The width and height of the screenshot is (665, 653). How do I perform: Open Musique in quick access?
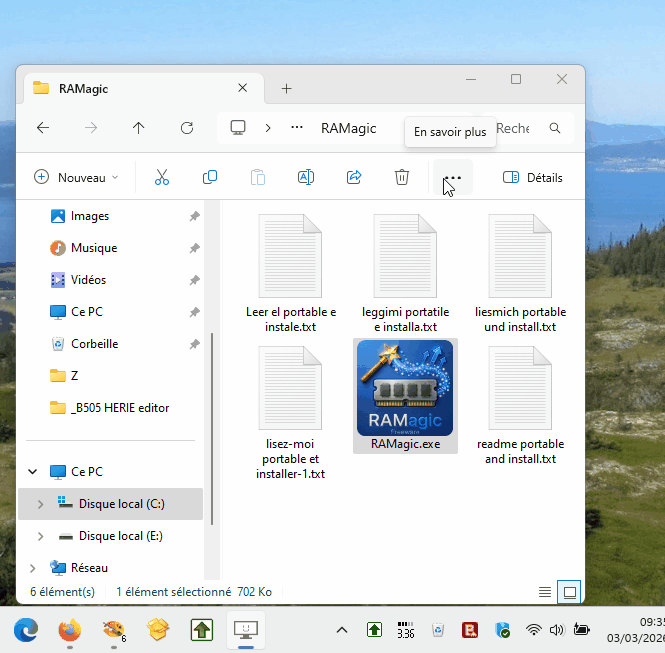[94, 248]
